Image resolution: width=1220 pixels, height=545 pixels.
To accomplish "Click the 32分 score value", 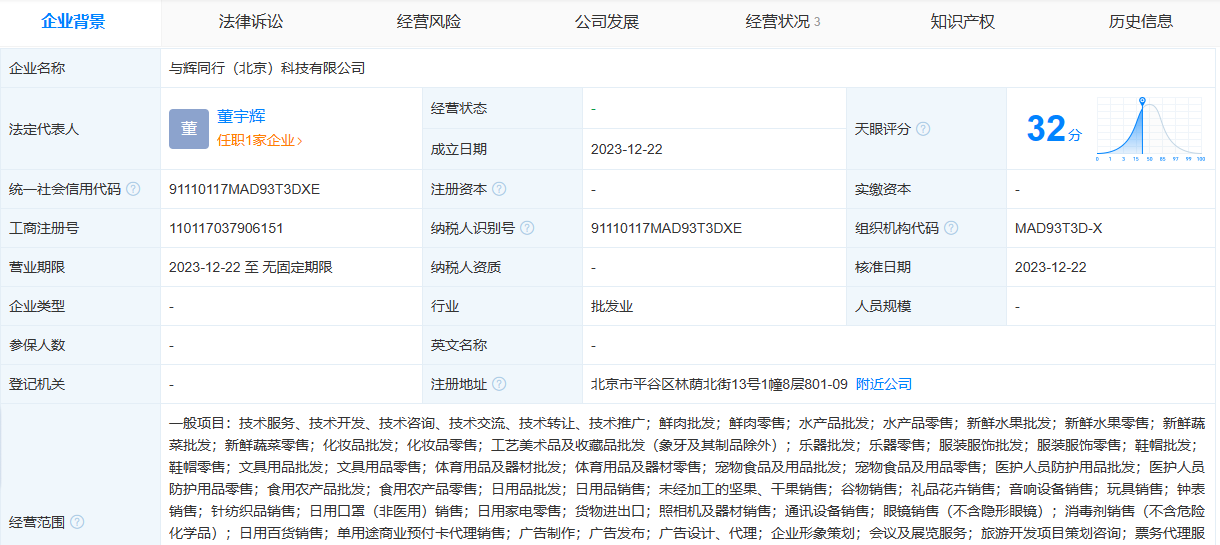I will 1054,129.
